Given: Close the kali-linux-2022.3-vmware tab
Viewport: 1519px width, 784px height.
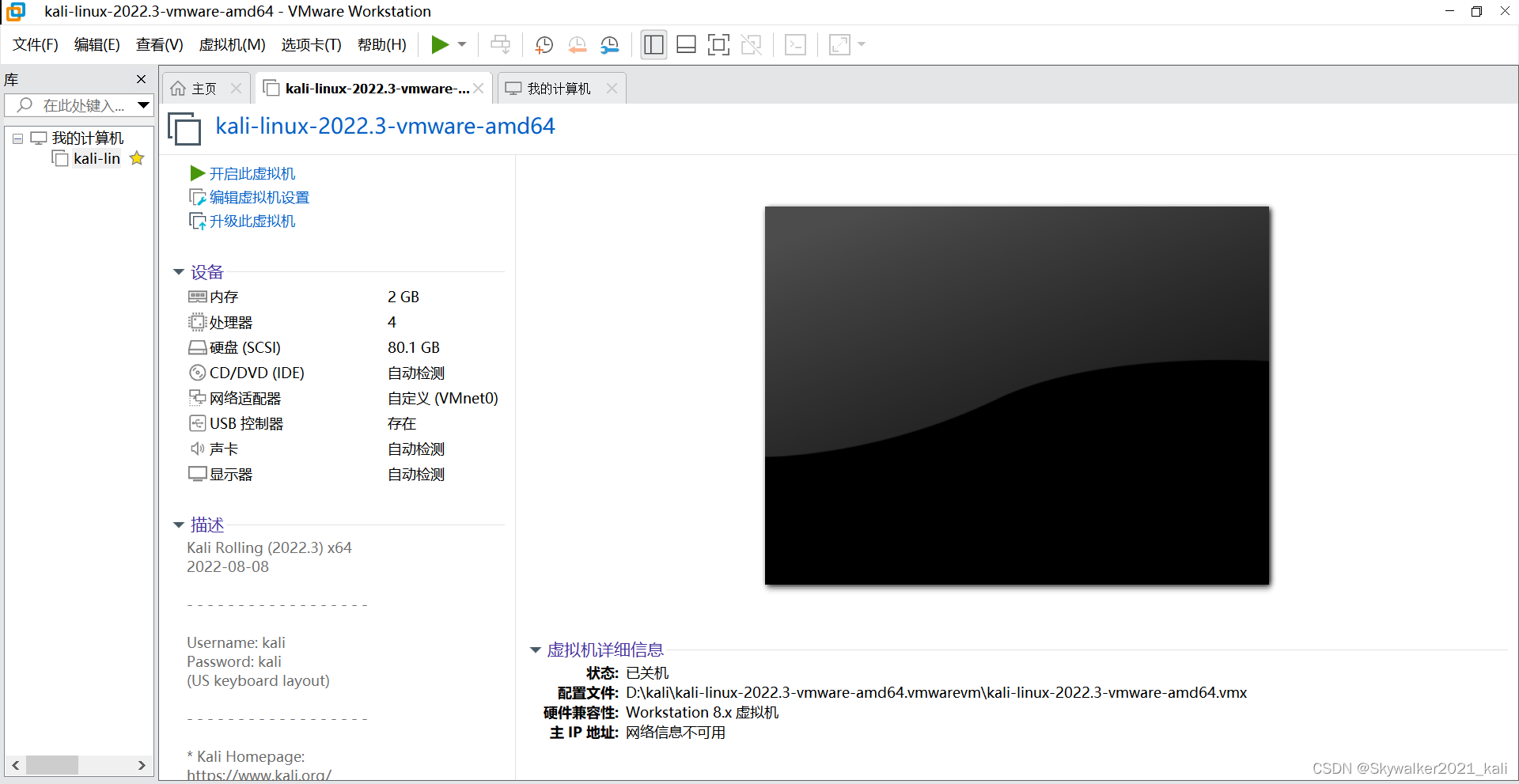Looking at the screenshot, I should [x=479, y=89].
